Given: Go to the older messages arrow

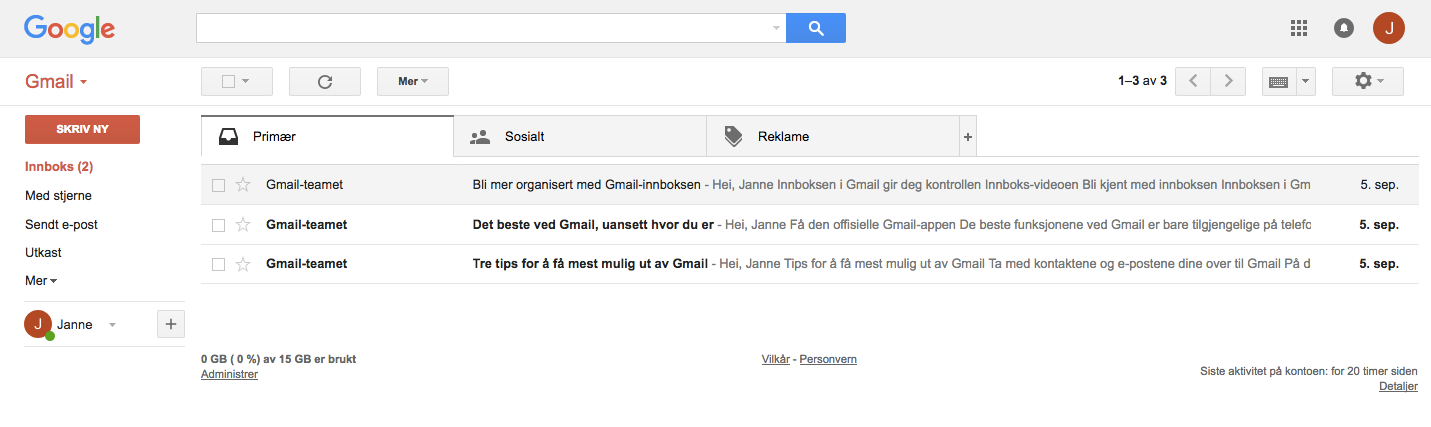Looking at the screenshot, I should pos(1228,82).
